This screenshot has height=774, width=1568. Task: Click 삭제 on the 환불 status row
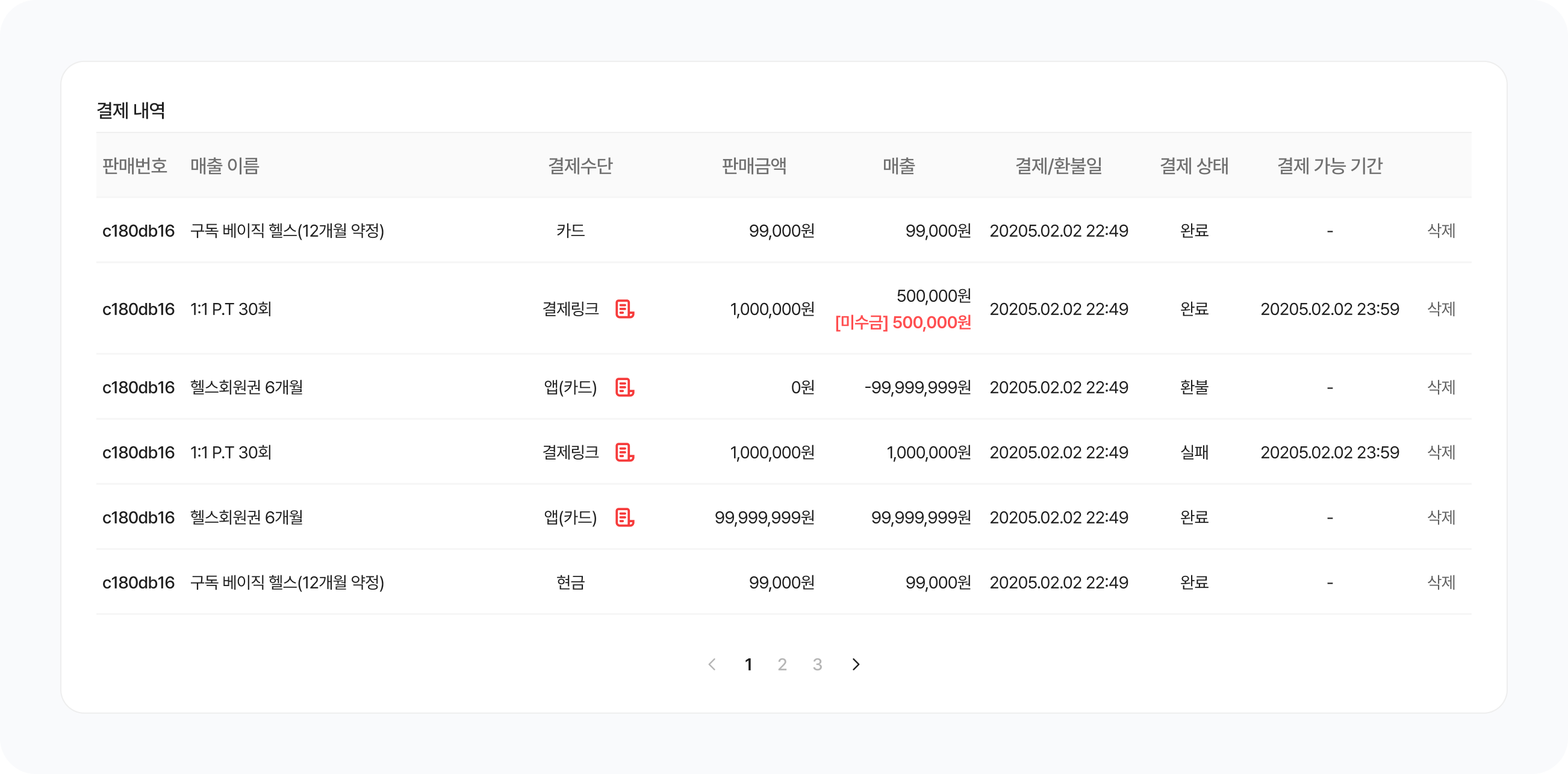1441,387
